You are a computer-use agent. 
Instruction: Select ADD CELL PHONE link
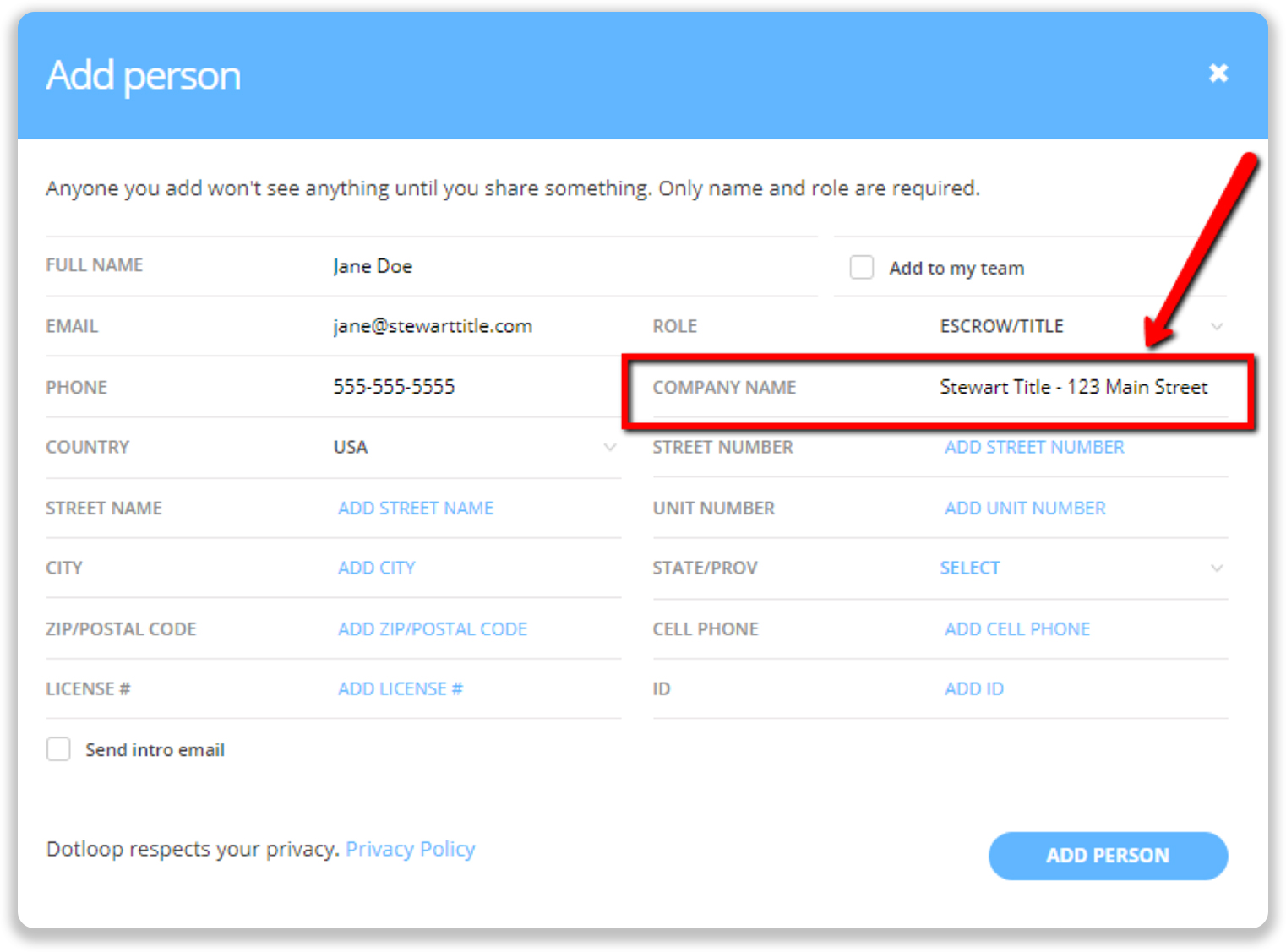(x=1017, y=628)
